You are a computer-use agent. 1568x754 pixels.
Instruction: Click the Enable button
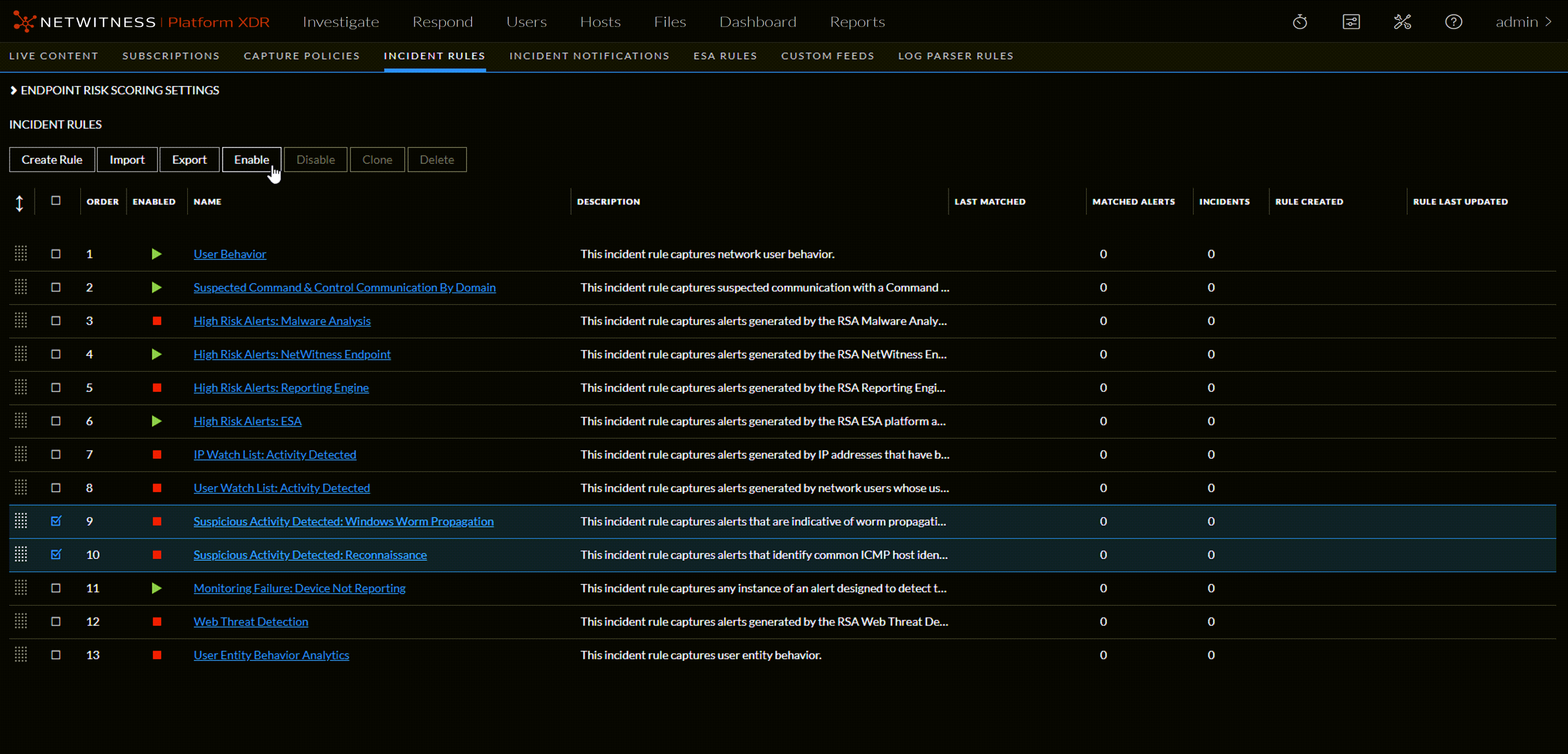pos(251,160)
